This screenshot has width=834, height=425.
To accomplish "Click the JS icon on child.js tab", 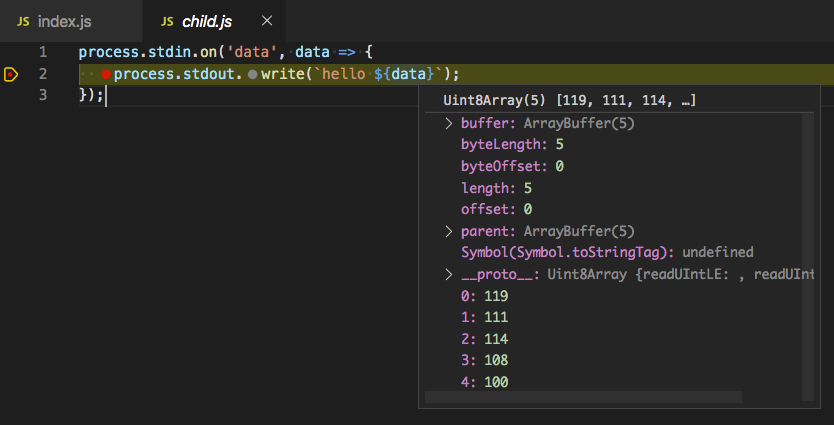I will (x=167, y=21).
